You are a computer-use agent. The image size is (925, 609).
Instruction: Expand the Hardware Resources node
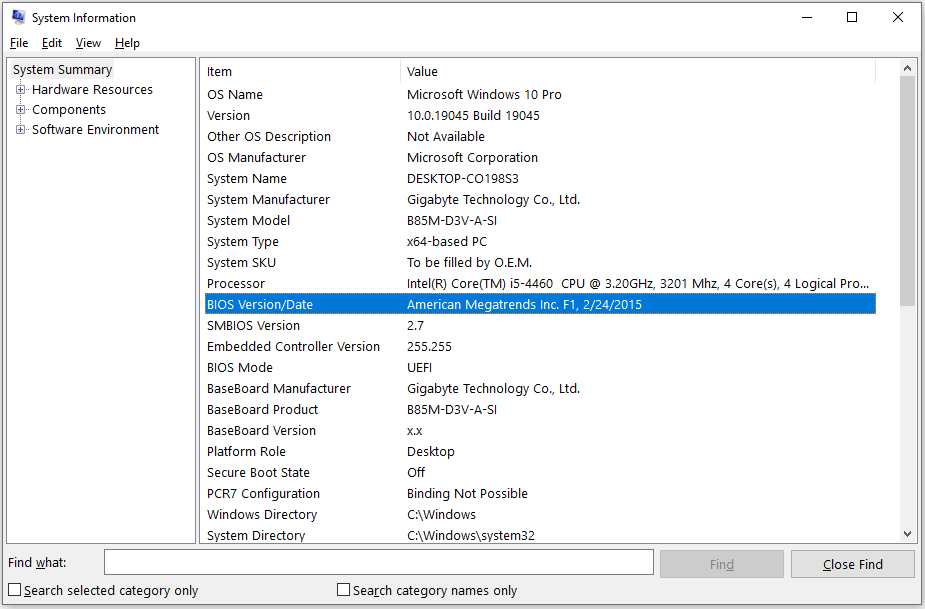point(21,90)
